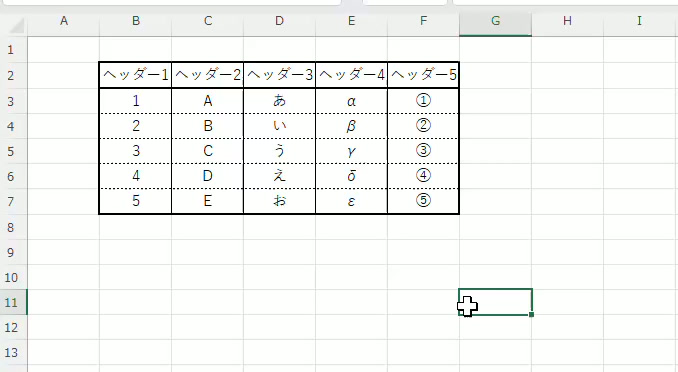Select row 11 header
This screenshot has height=372, width=678.
[13, 302]
